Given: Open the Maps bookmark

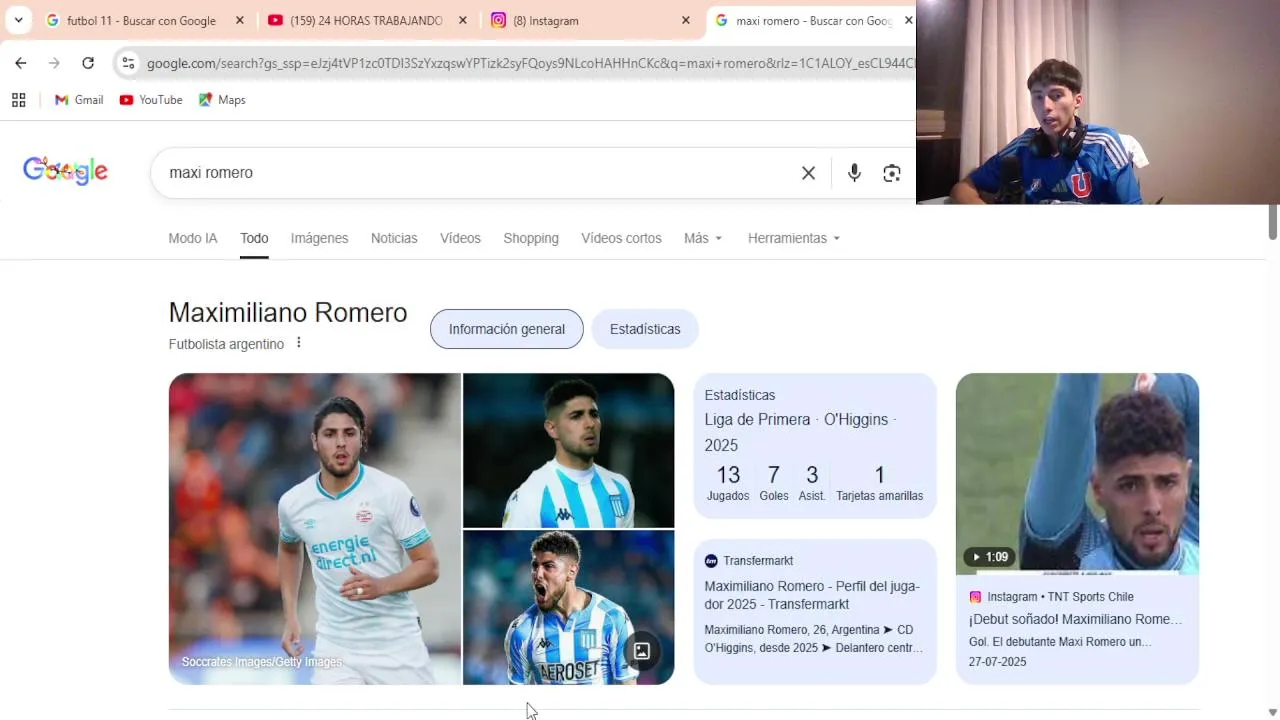Looking at the screenshot, I should tap(222, 100).
